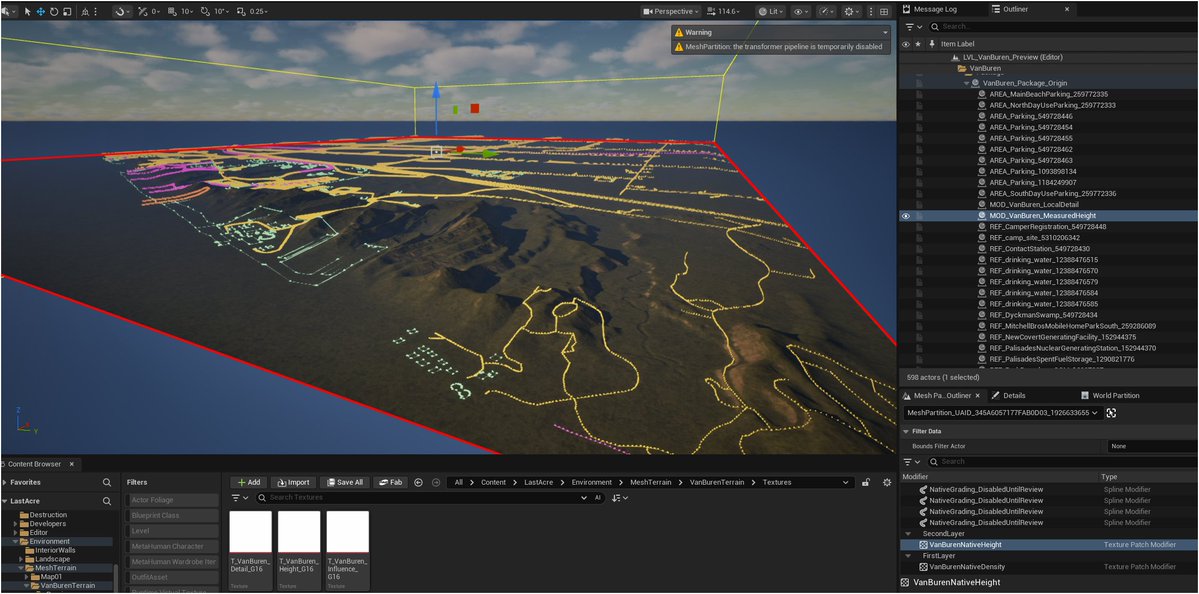Click the viewport layout grid icon
1199x594 pixels.
(x=884, y=11)
